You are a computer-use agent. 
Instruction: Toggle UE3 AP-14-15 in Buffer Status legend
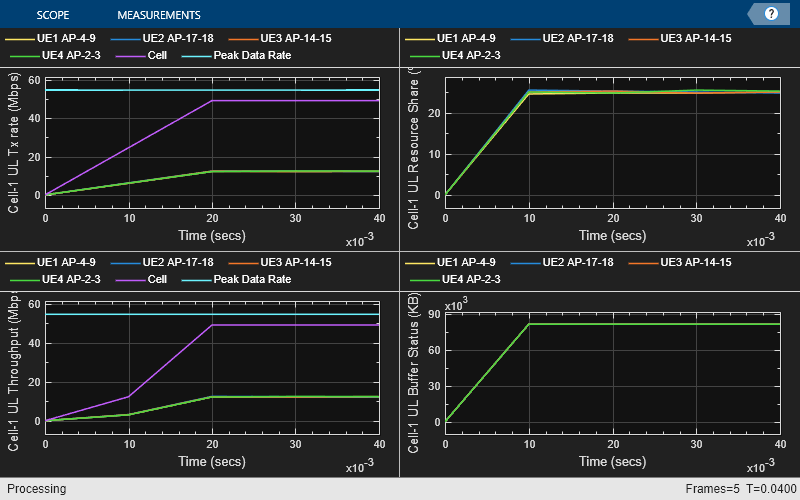pos(680,262)
